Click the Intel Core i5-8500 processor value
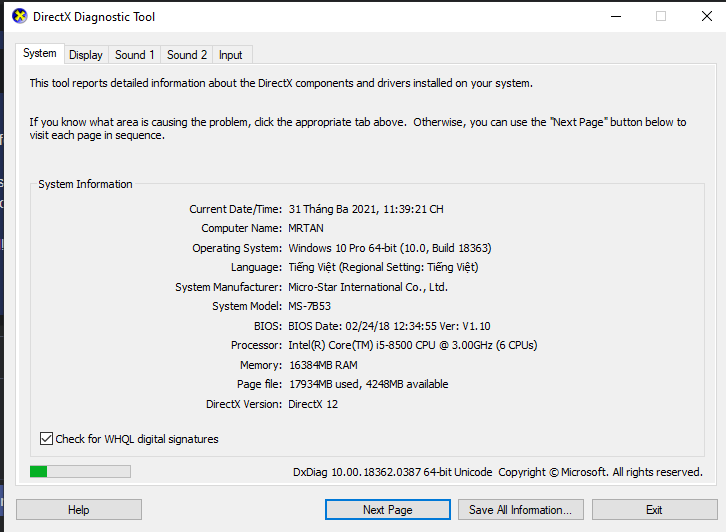726x532 pixels. 413,345
